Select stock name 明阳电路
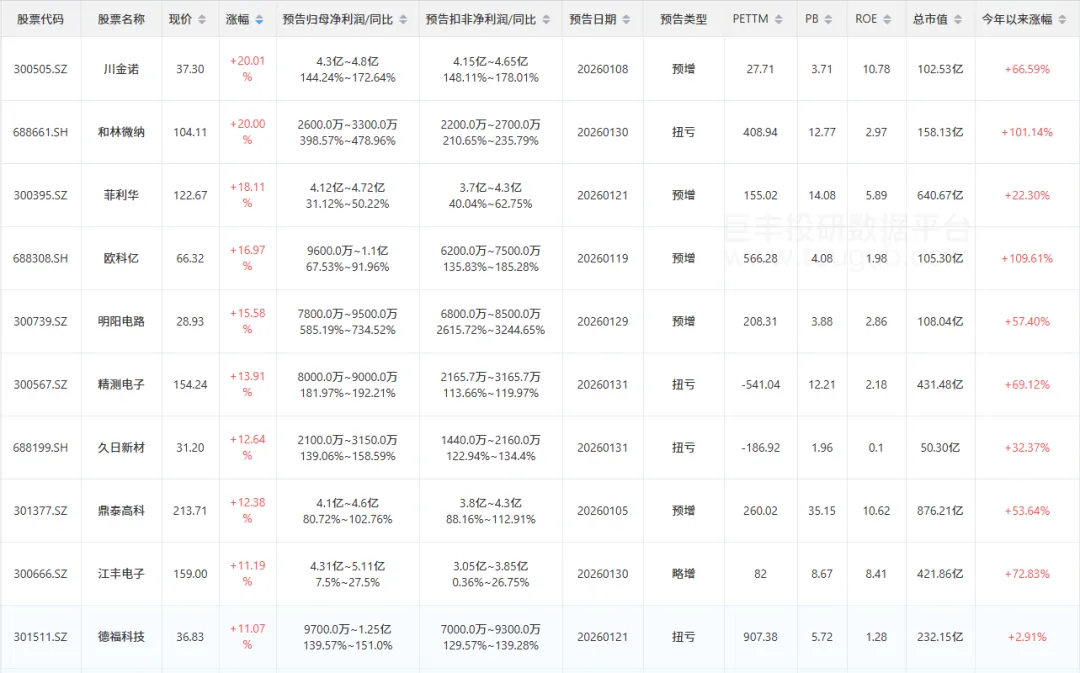This screenshot has height=673, width=1080. click(121, 322)
